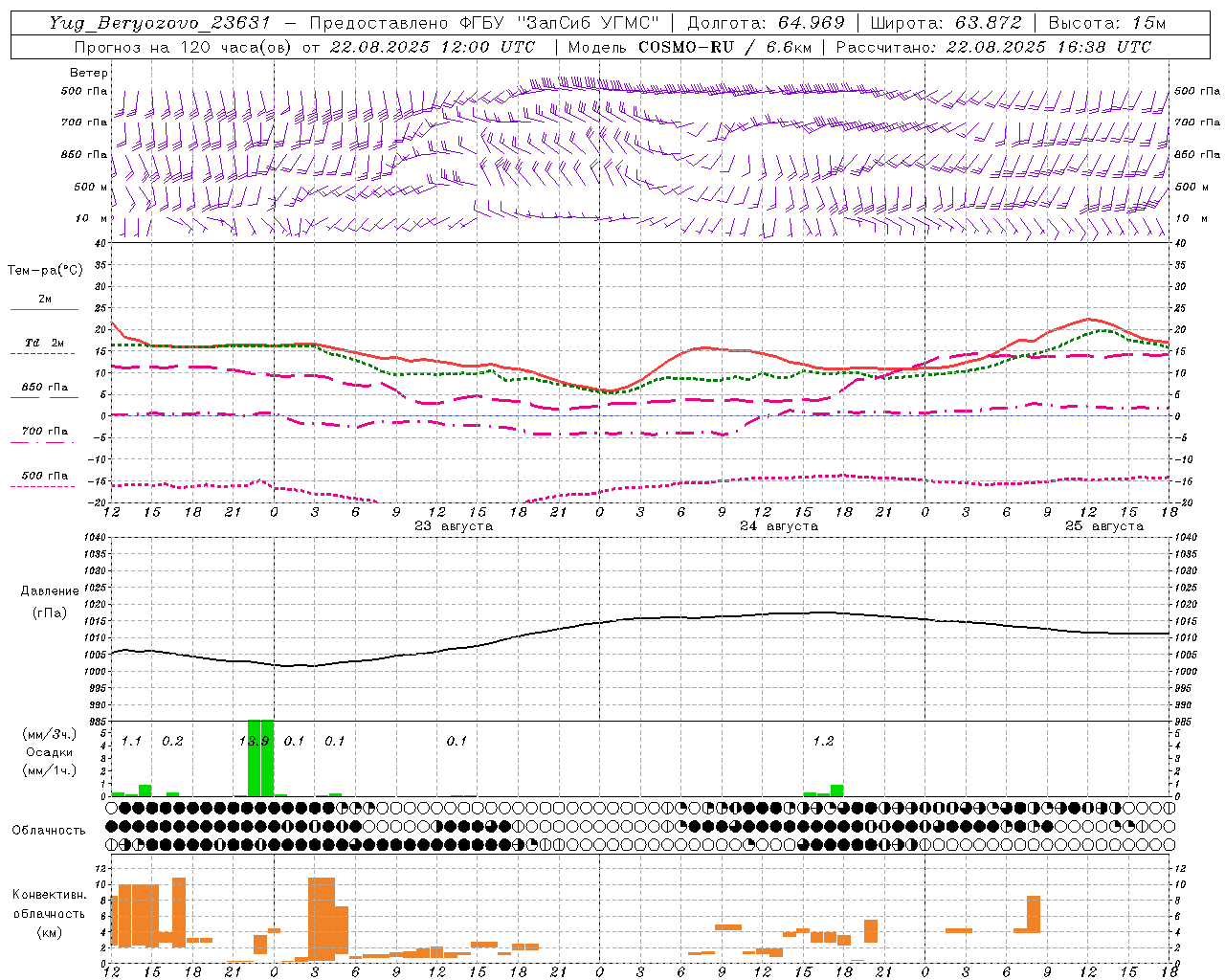Click the Ветер panel label

pyautogui.click(x=89, y=73)
